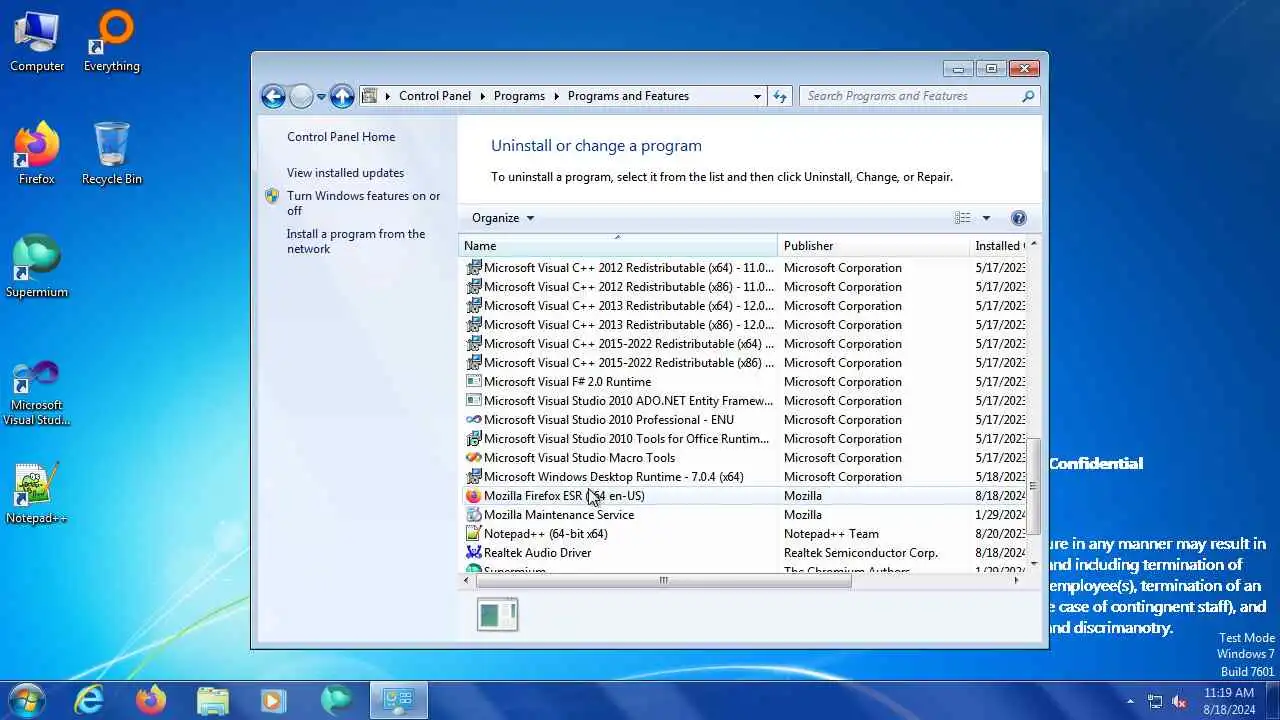Open the Help question mark button
This screenshot has width=1280, height=720.
coord(1019,218)
